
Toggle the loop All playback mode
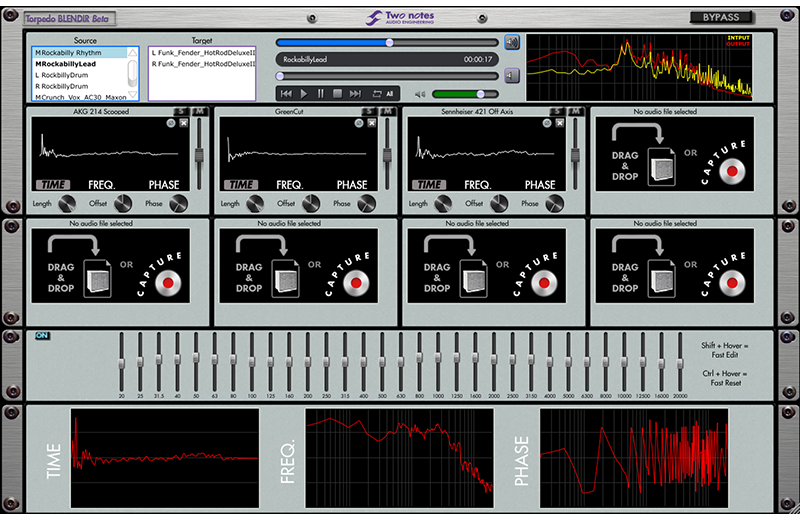pos(383,94)
